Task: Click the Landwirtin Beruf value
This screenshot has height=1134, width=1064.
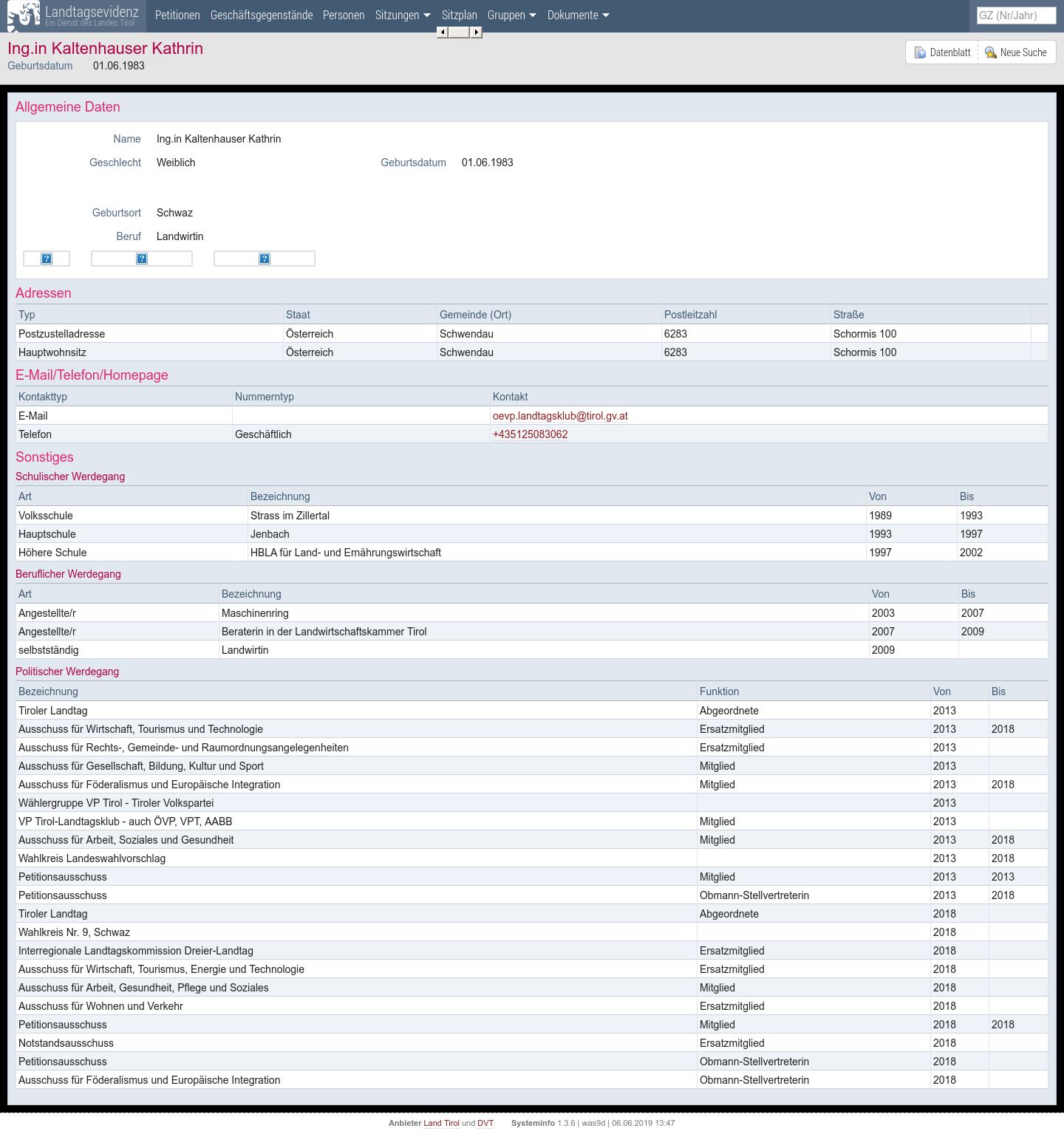Action: pos(180,236)
